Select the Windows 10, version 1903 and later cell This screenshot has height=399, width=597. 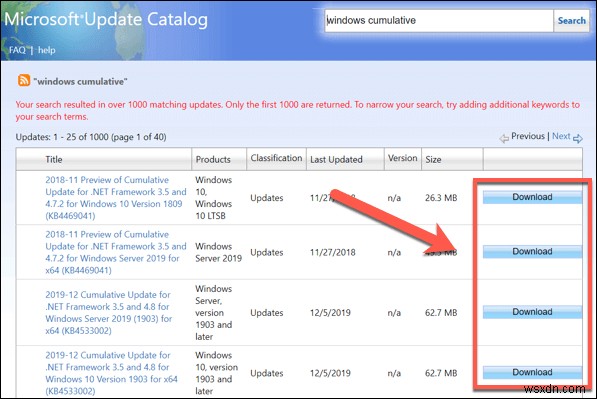point(216,373)
